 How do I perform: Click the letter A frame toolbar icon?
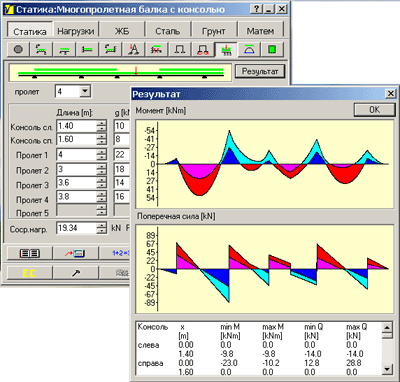pos(134,50)
